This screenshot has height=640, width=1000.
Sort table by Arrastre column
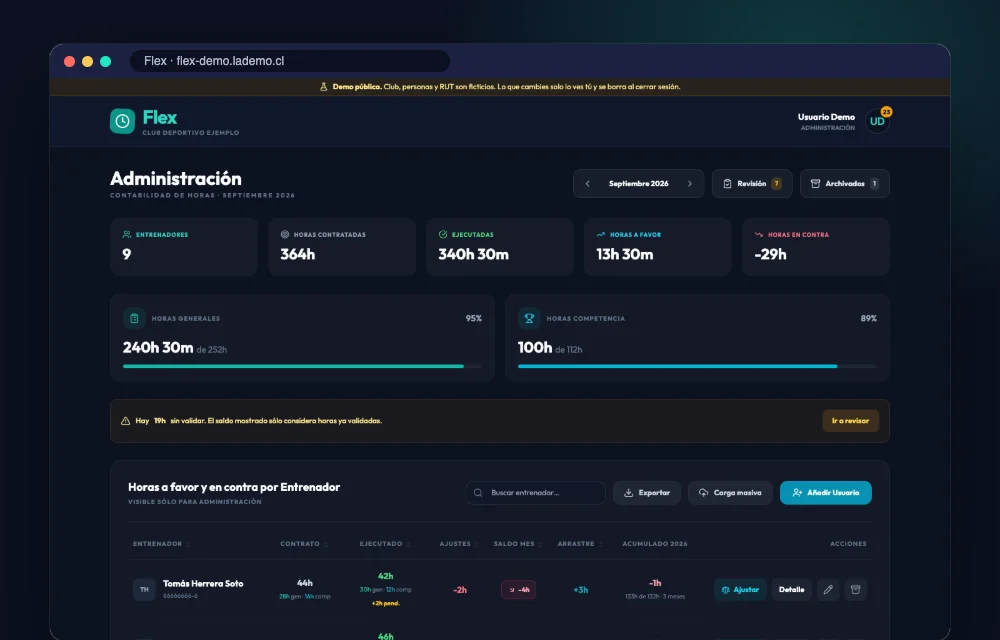tap(580, 544)
